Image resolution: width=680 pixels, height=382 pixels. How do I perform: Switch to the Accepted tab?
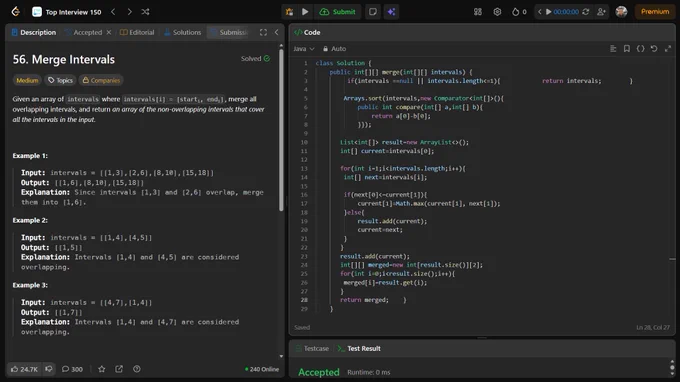click(84, 32)
